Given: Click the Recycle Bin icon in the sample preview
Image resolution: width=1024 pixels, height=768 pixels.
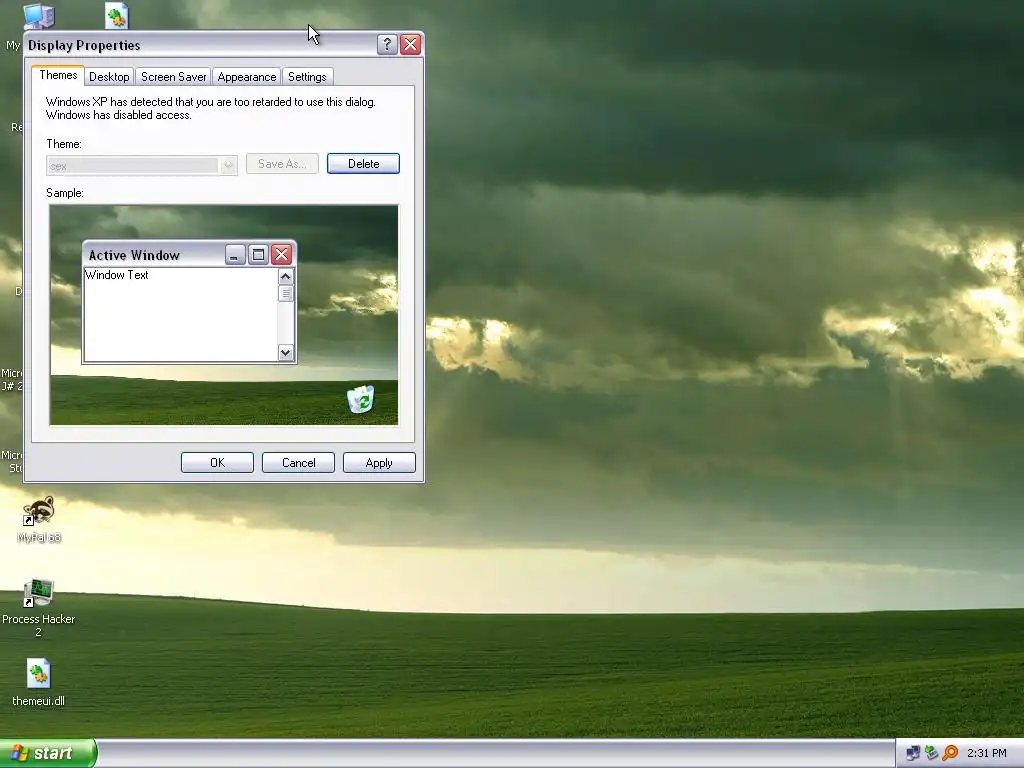Looking at the screenshot, I should pyautogui.click(x=360, y=399).
